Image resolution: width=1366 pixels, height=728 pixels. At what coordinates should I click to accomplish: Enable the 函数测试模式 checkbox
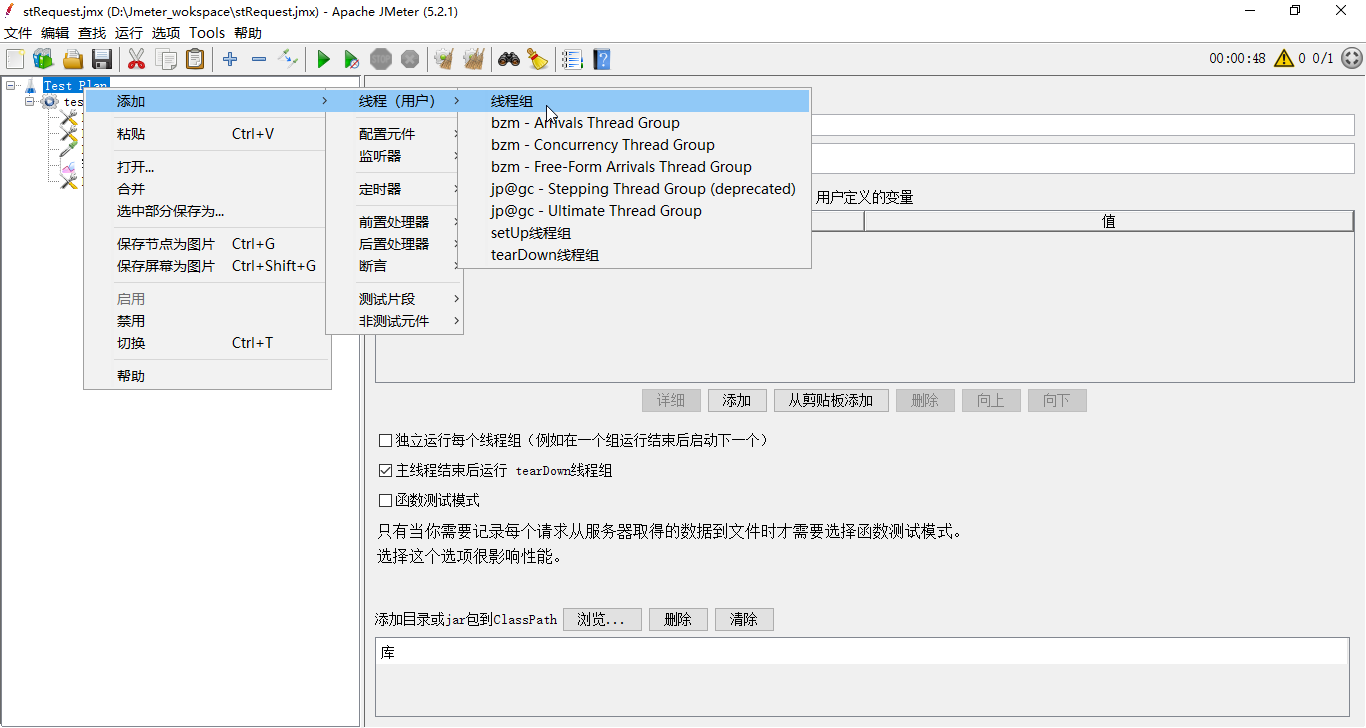pos(385,500)
